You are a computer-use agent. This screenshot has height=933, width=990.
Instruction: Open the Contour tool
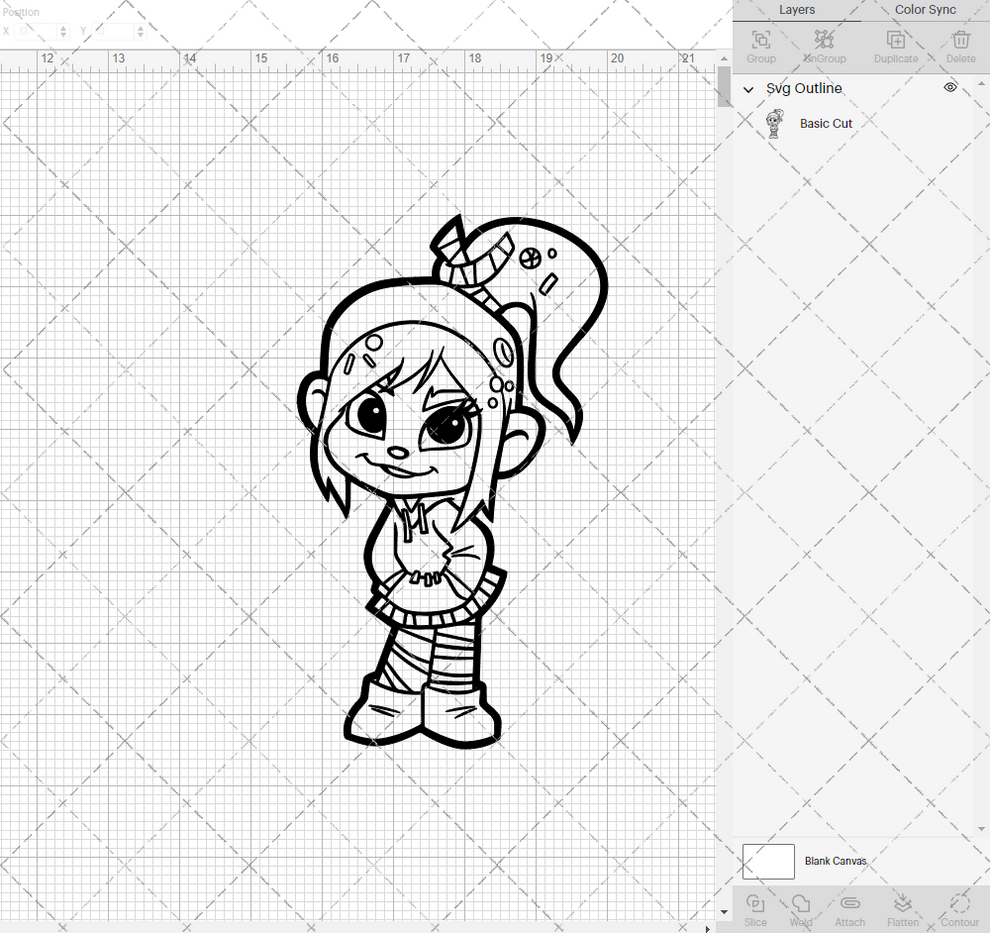[x=959, y=908]
